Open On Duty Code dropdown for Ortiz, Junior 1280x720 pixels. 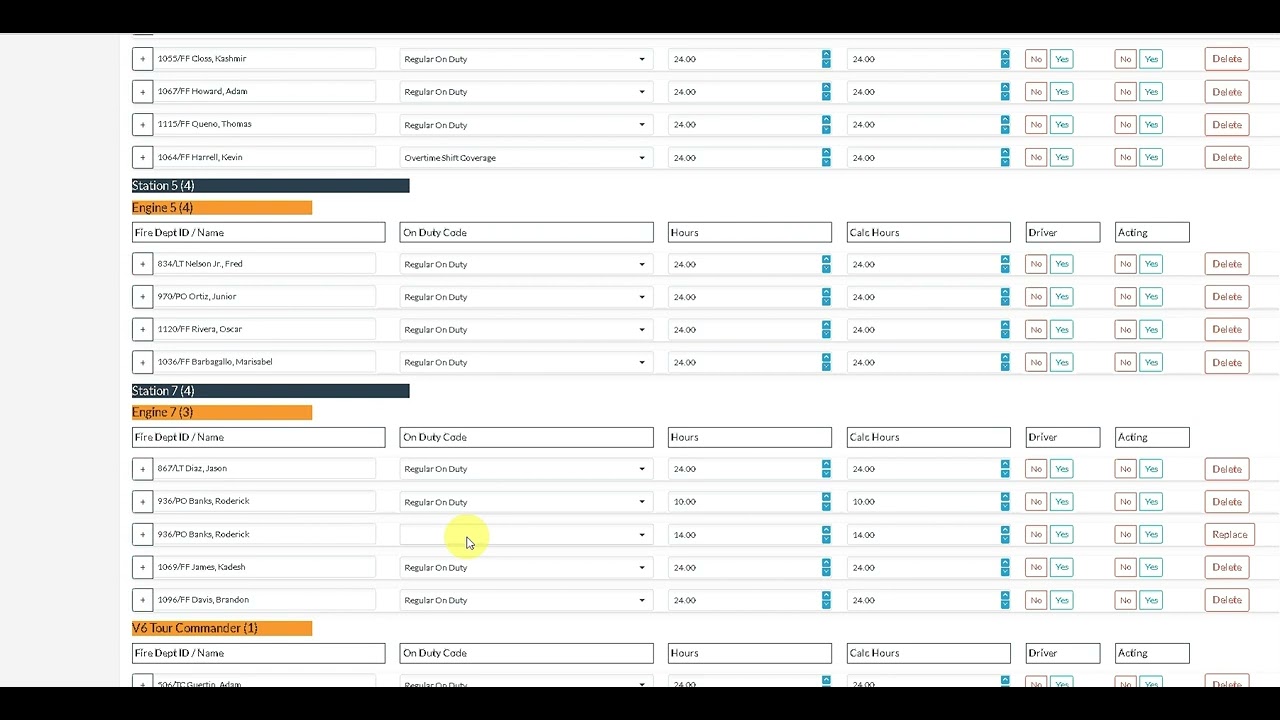526,297
